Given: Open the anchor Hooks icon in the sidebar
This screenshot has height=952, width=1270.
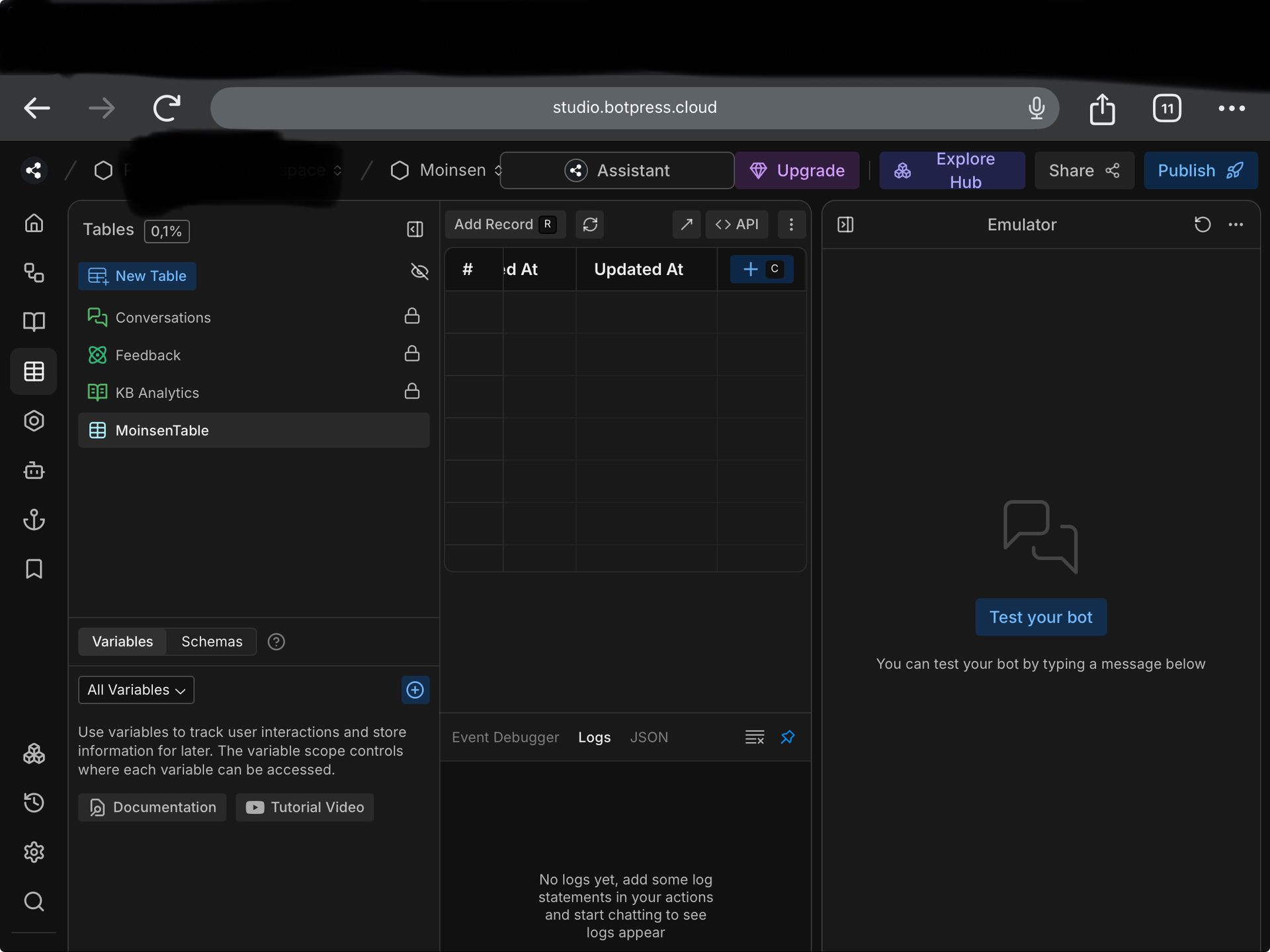Looking at the screenshot, I should pyautogui.click(x=34, y=520).
